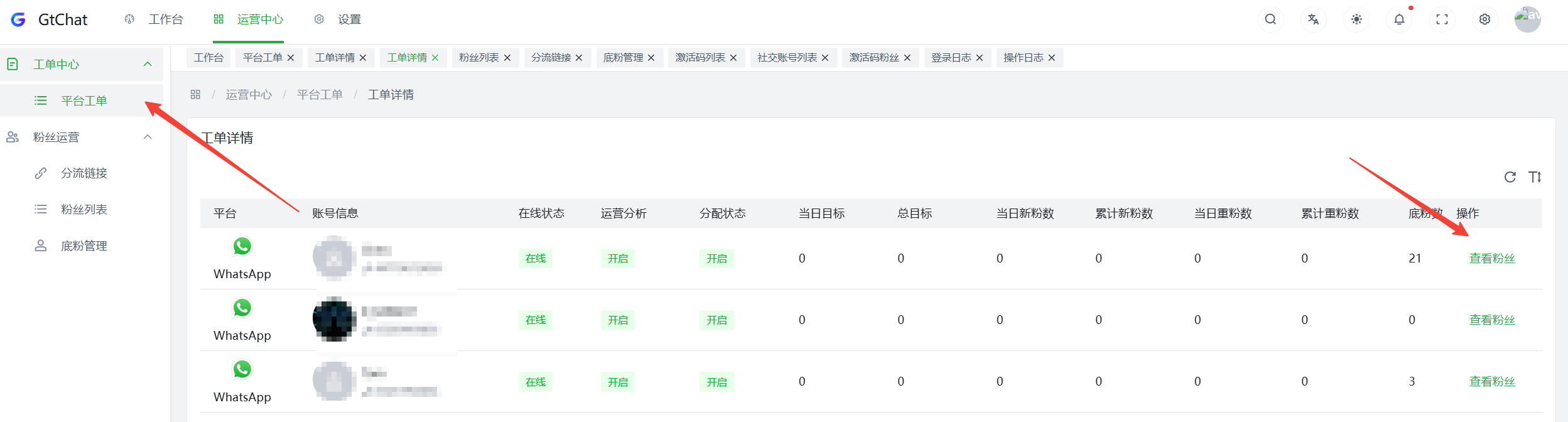Click the search magnifier icon
1568x422 pixels.
click(1270, 19)
